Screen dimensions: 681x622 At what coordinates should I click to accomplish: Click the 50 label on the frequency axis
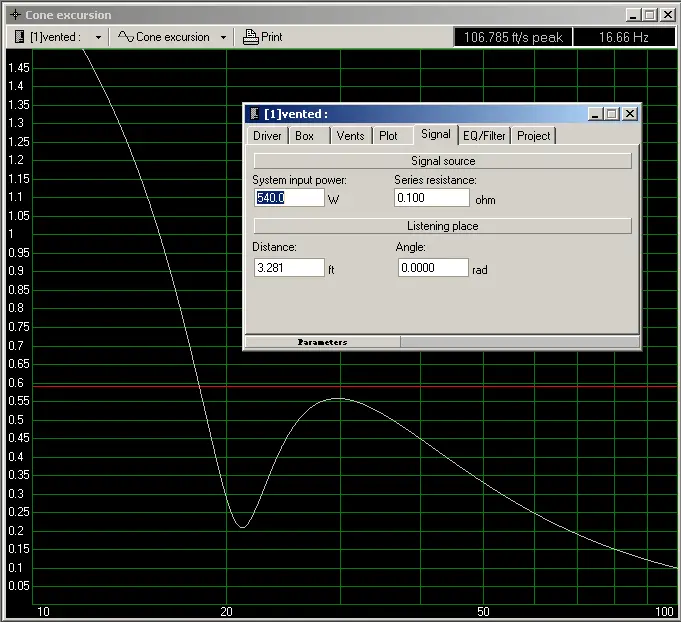[x=483, y=612]
